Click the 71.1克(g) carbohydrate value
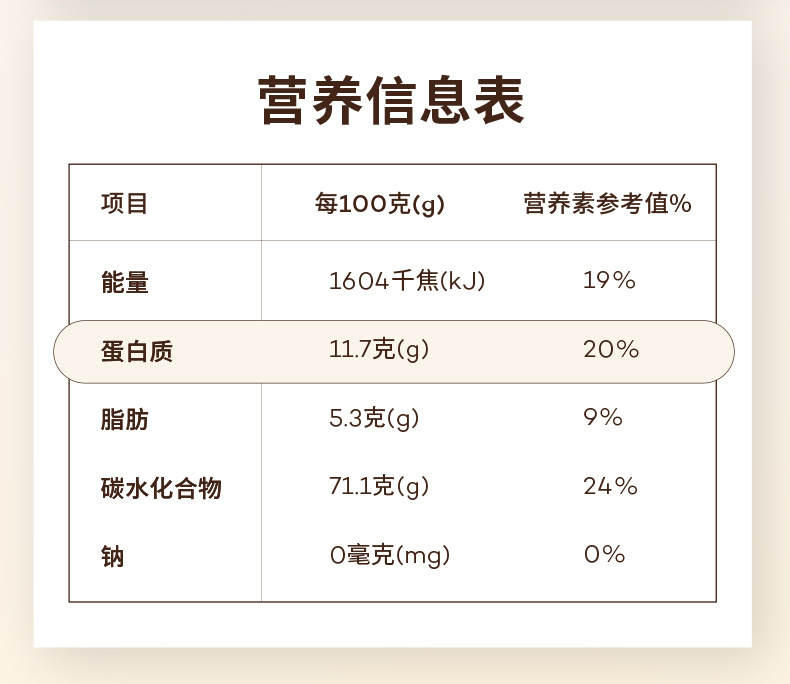This screenshot has height=684, width=790. click(x=379, y=487)
